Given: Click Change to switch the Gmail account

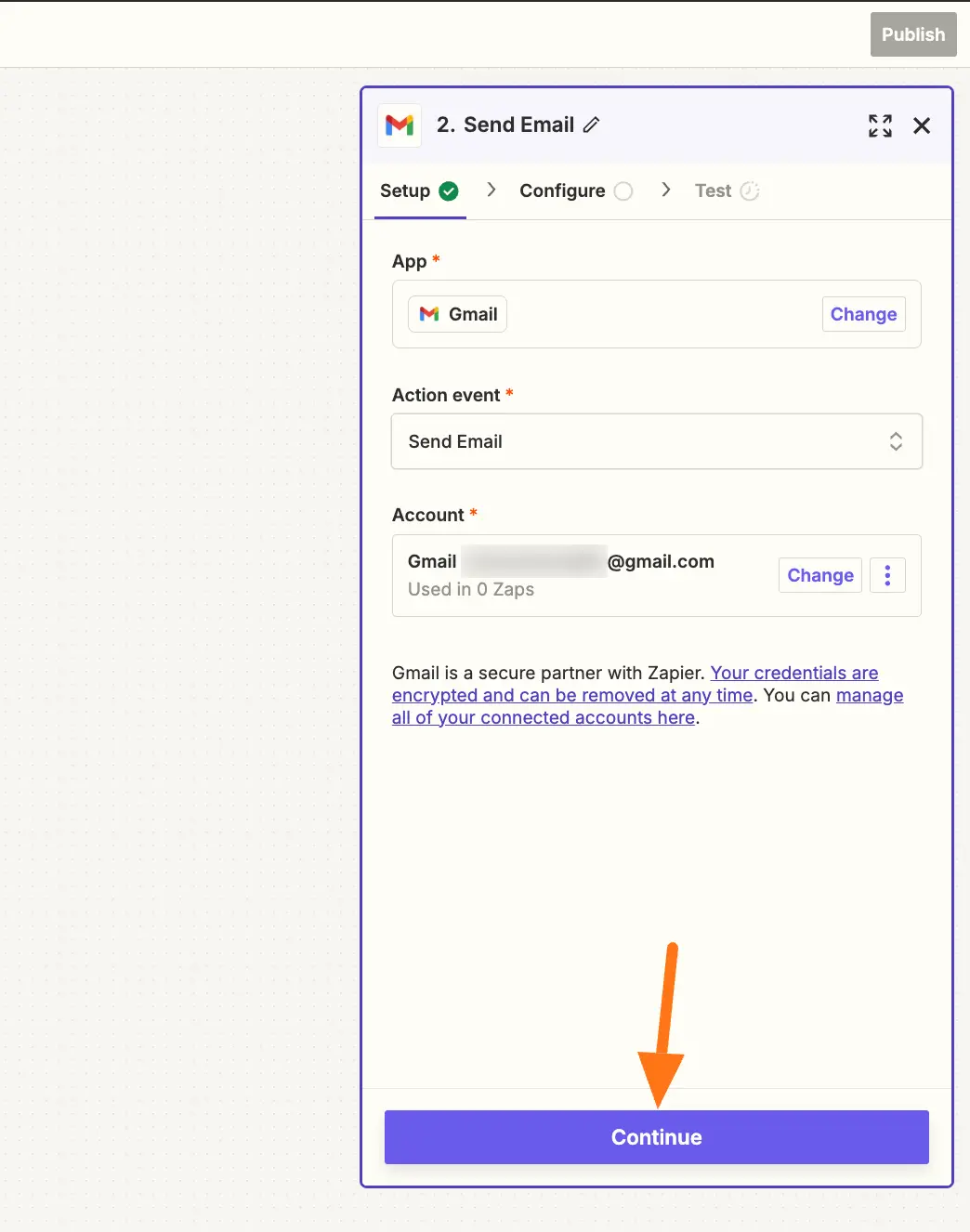Looking at the screenshot, I should pyautogui.click(x=819, y=575).
